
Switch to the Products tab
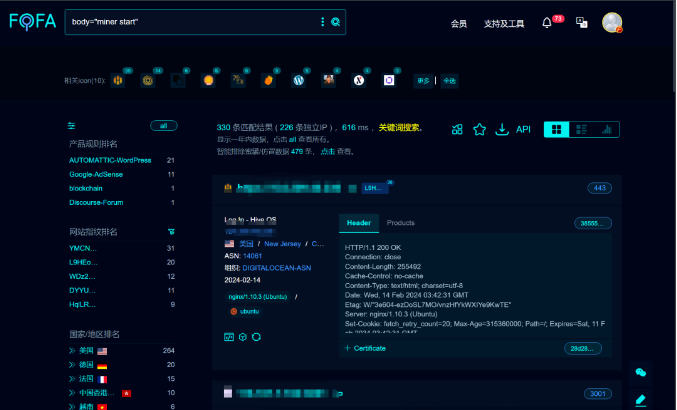(400, 223)
